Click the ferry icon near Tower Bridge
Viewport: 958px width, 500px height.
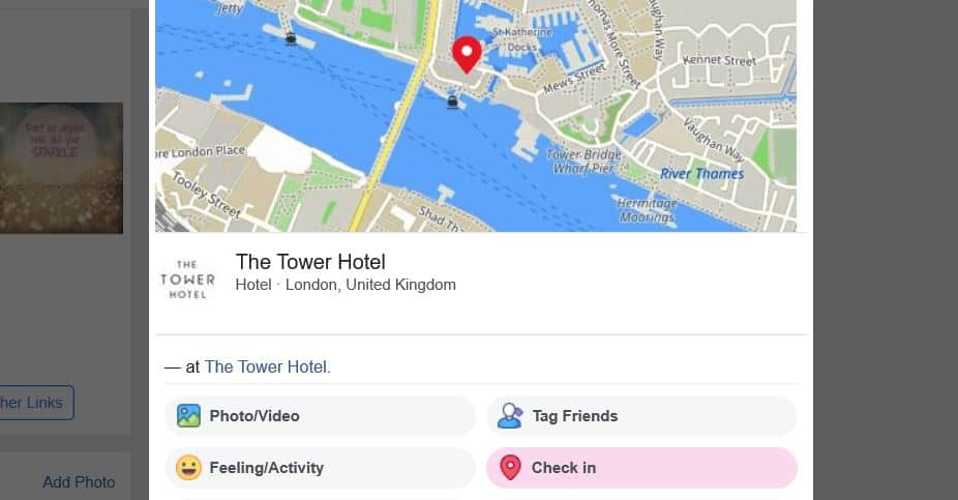coord(452,101)
